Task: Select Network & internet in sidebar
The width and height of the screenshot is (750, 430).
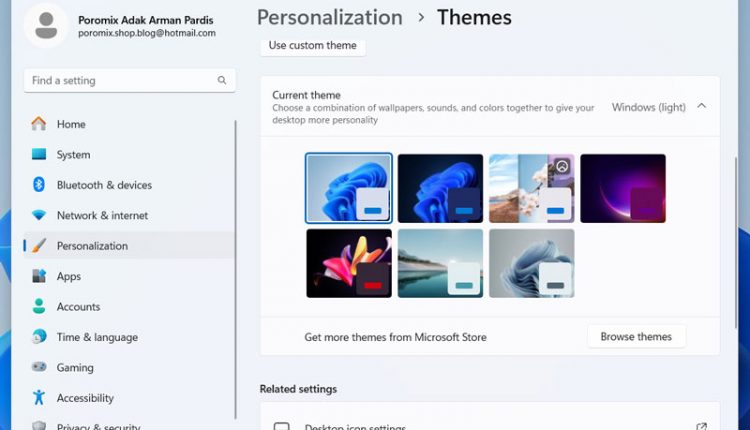Action: coord(129,215)
